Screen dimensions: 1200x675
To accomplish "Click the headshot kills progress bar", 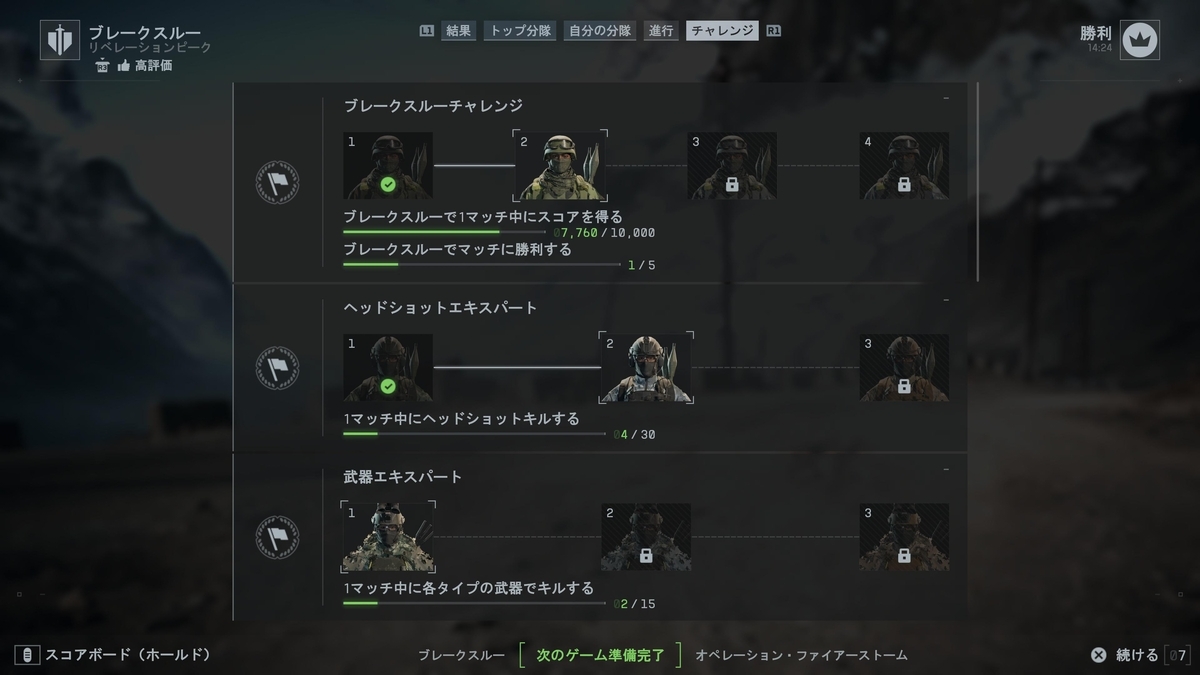I will [x=474, y=434].
